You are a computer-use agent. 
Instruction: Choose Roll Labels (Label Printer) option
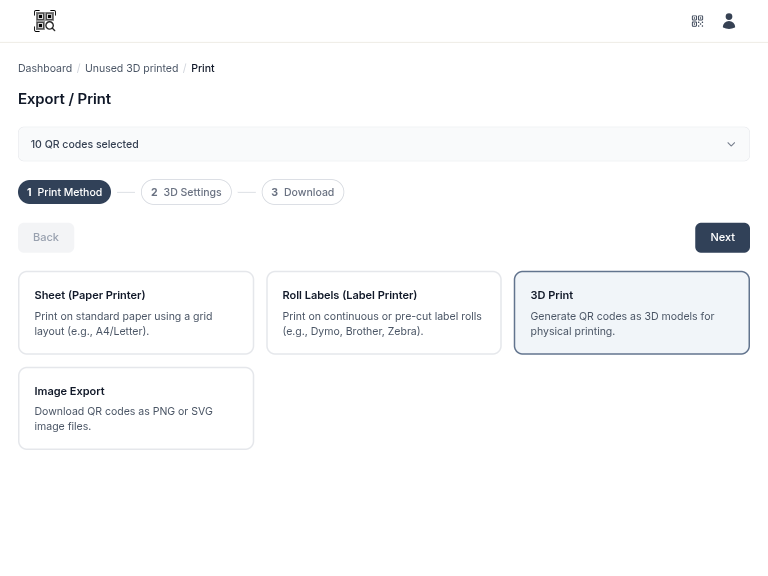pyautogui.click(x=383, y=312)
